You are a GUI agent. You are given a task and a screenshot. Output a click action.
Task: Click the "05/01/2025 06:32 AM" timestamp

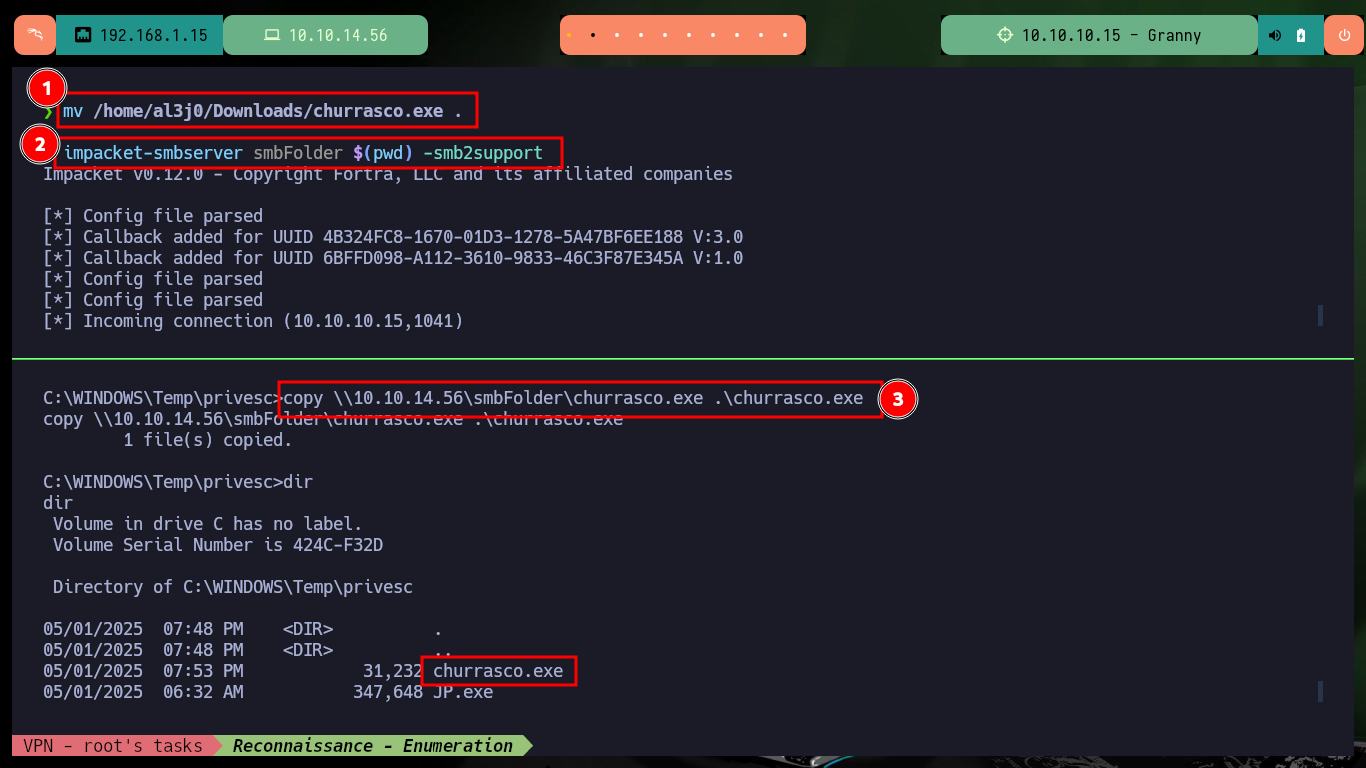click(x=143, y=692)
